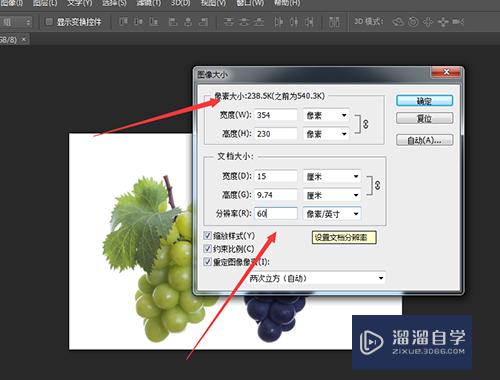Click the 复位 button
This screenshot has width=500, height=380.
pos(425,118)
